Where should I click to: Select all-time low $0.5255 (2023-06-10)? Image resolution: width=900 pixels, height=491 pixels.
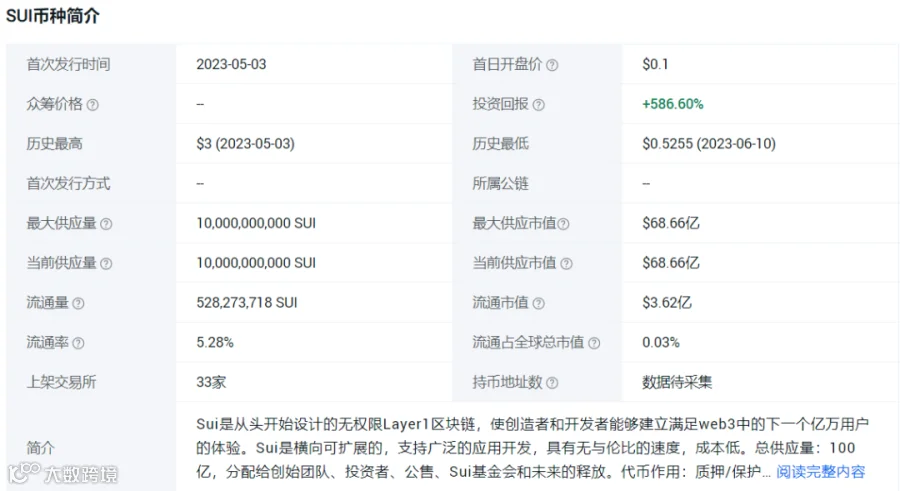709,144
